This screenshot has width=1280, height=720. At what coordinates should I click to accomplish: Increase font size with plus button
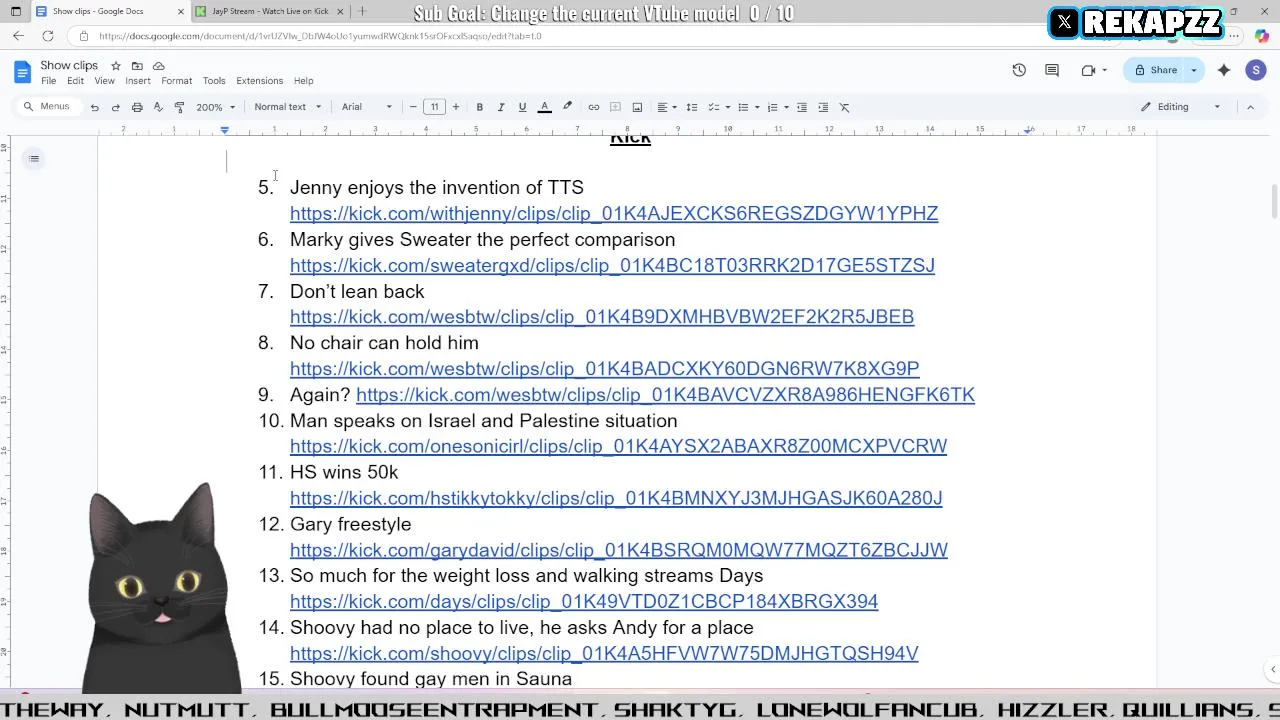tap(456, 107)
